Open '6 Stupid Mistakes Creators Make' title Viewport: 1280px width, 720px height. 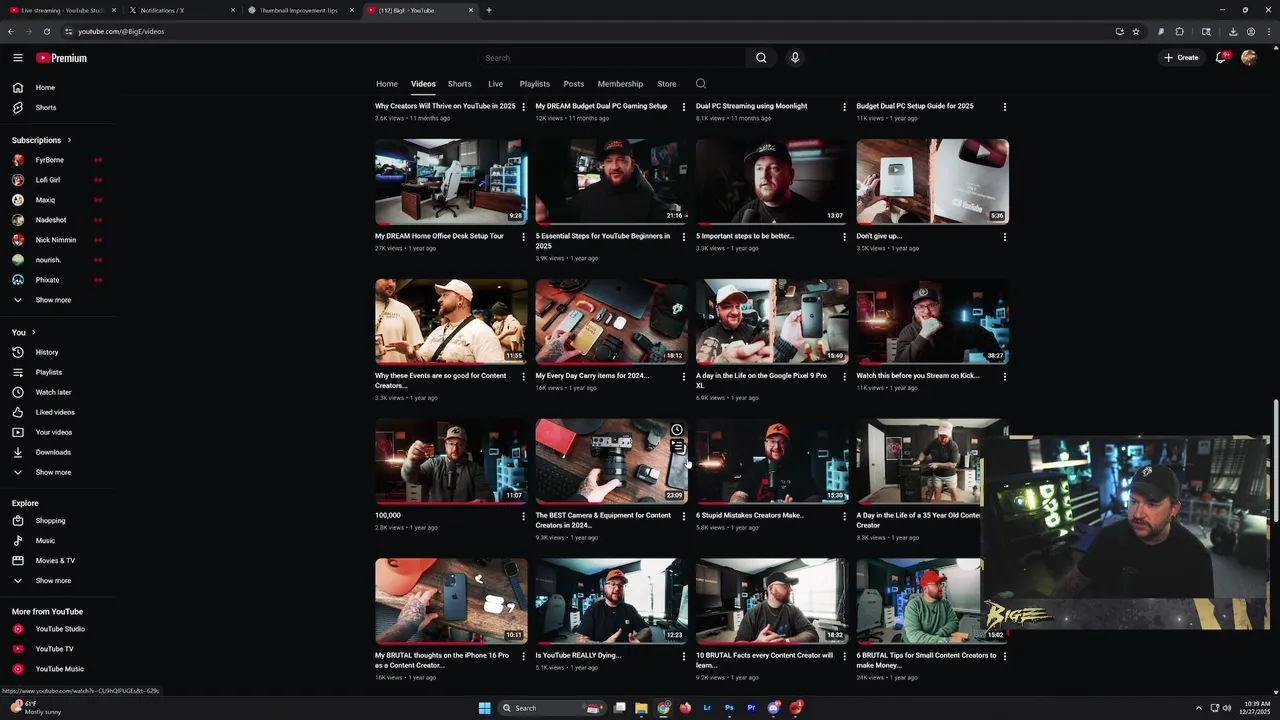tap(750, 516)
